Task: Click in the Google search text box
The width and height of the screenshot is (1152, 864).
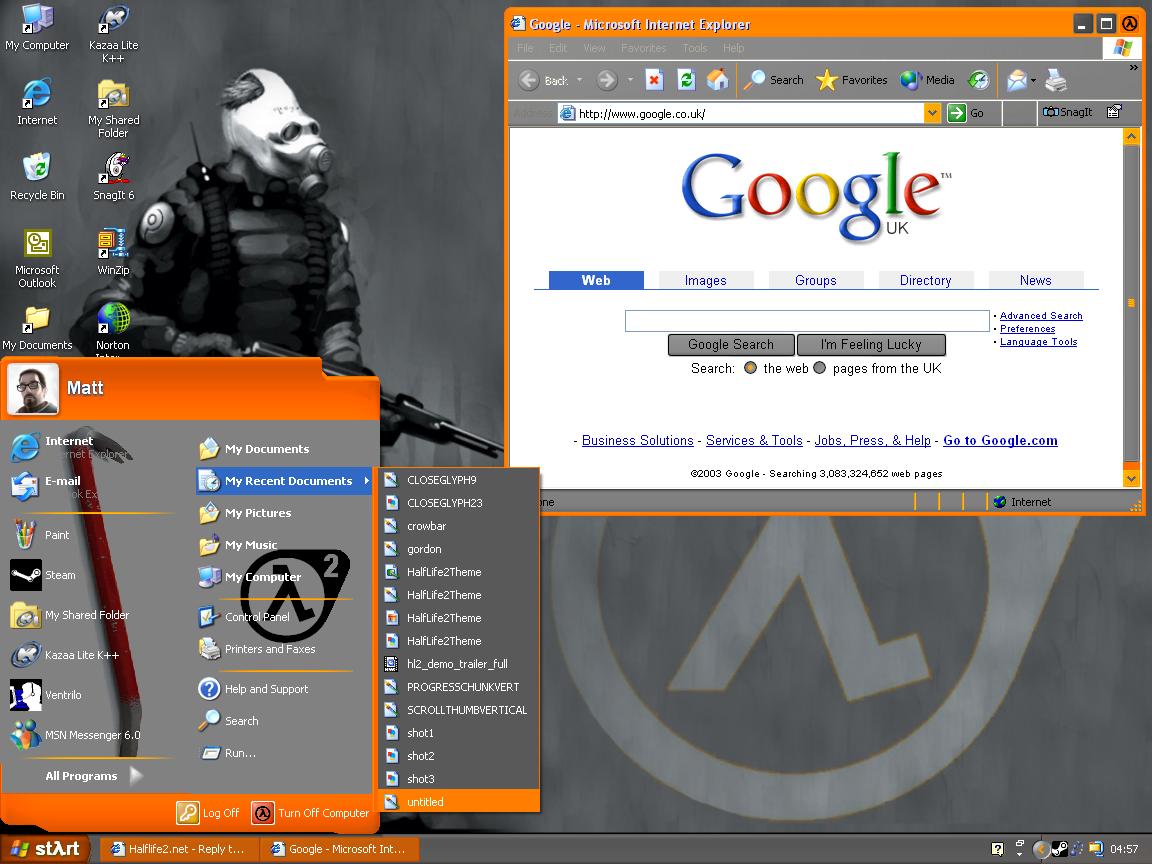Action: click(x=807, y=321)
